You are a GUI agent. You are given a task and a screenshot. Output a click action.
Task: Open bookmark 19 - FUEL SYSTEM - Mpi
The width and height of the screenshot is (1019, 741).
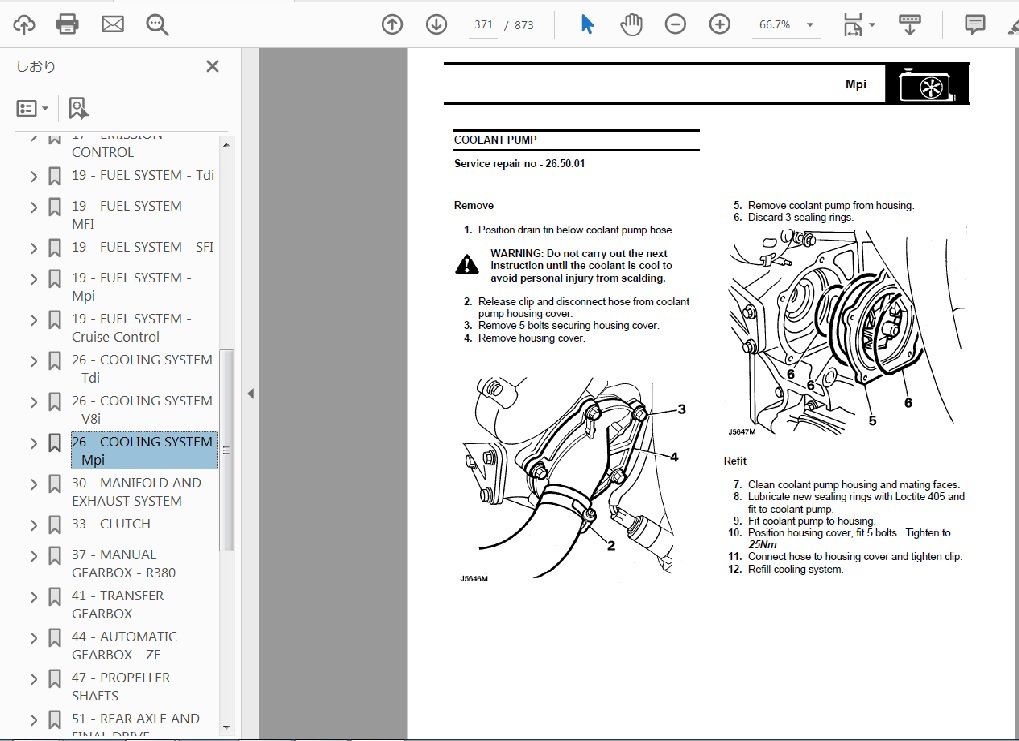click(x=131, y=287)
